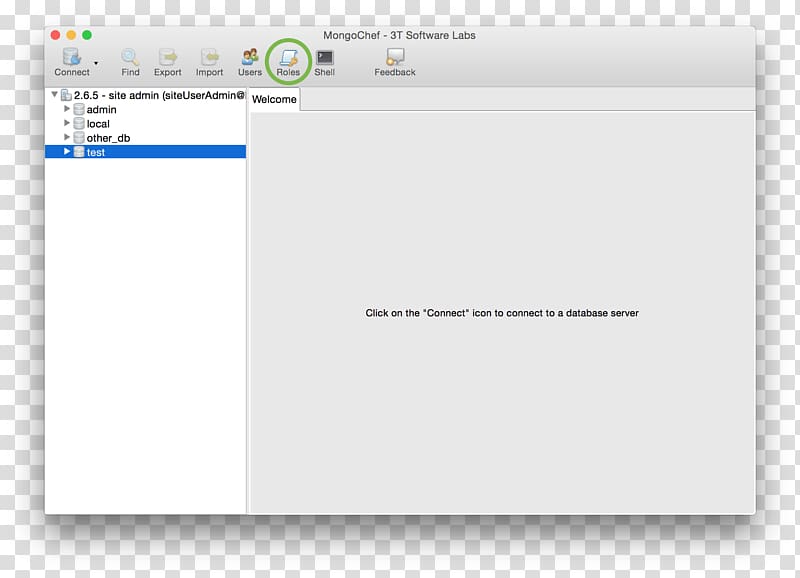Close the MongoChef window
Screen dimensions: 800x578
[55, 35]
